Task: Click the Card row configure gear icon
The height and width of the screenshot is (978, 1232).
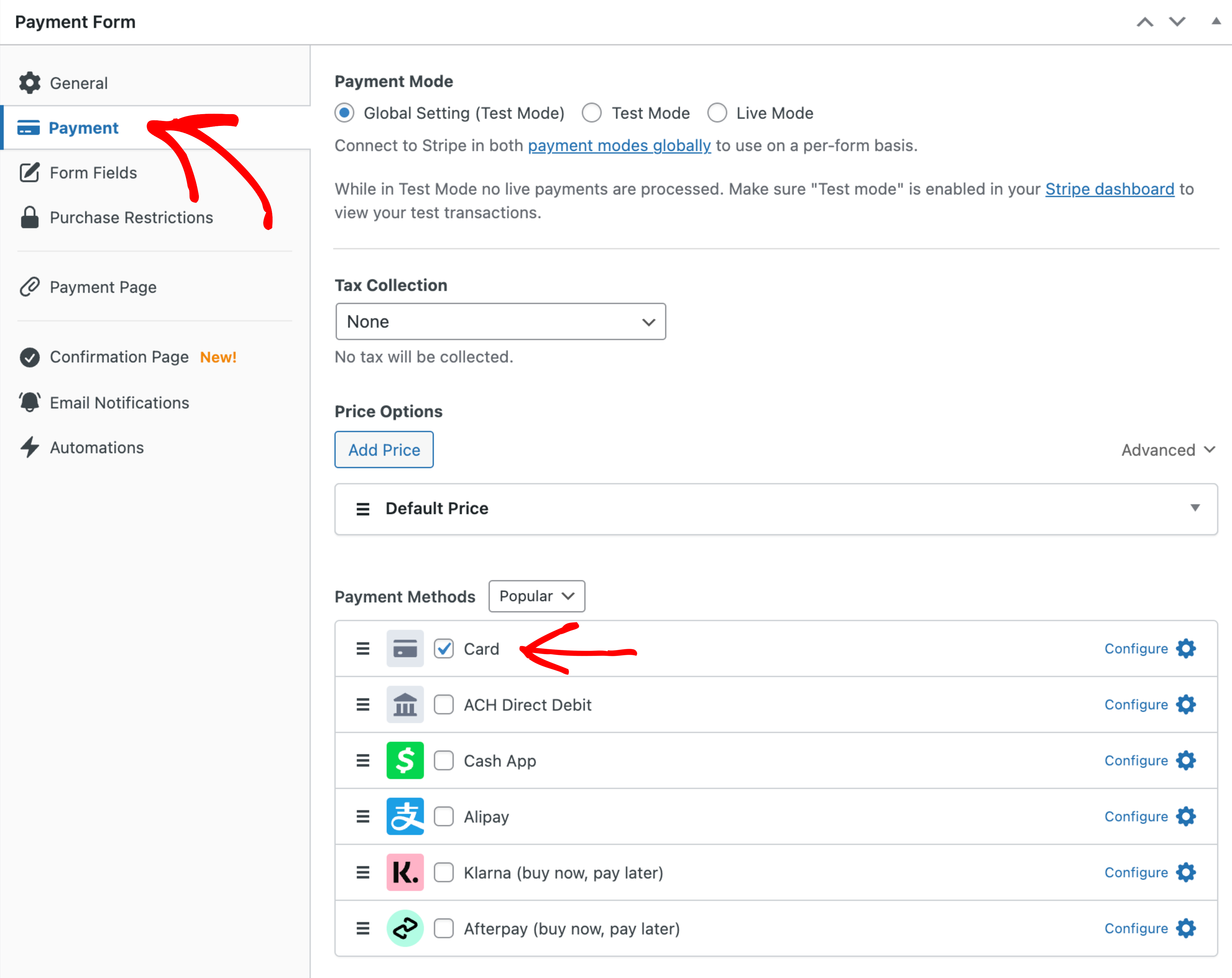Action: pyautogui.click(x=1186, y=649)
